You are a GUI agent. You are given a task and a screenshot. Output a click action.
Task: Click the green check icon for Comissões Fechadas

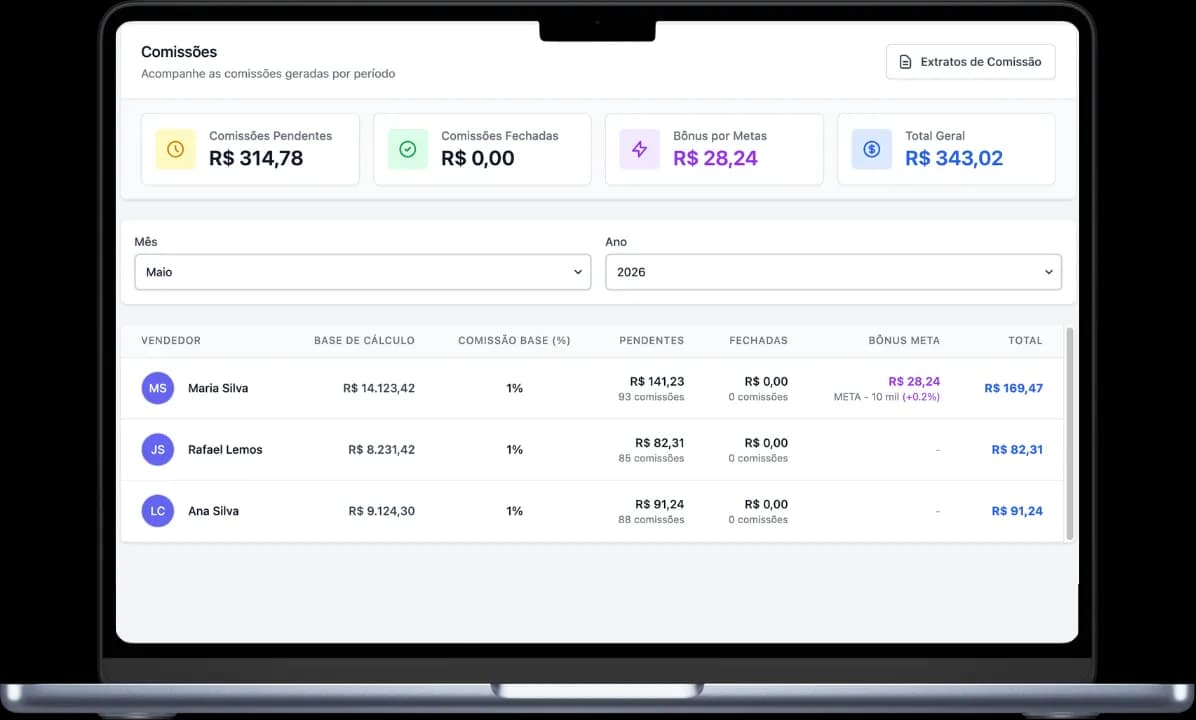407,149
